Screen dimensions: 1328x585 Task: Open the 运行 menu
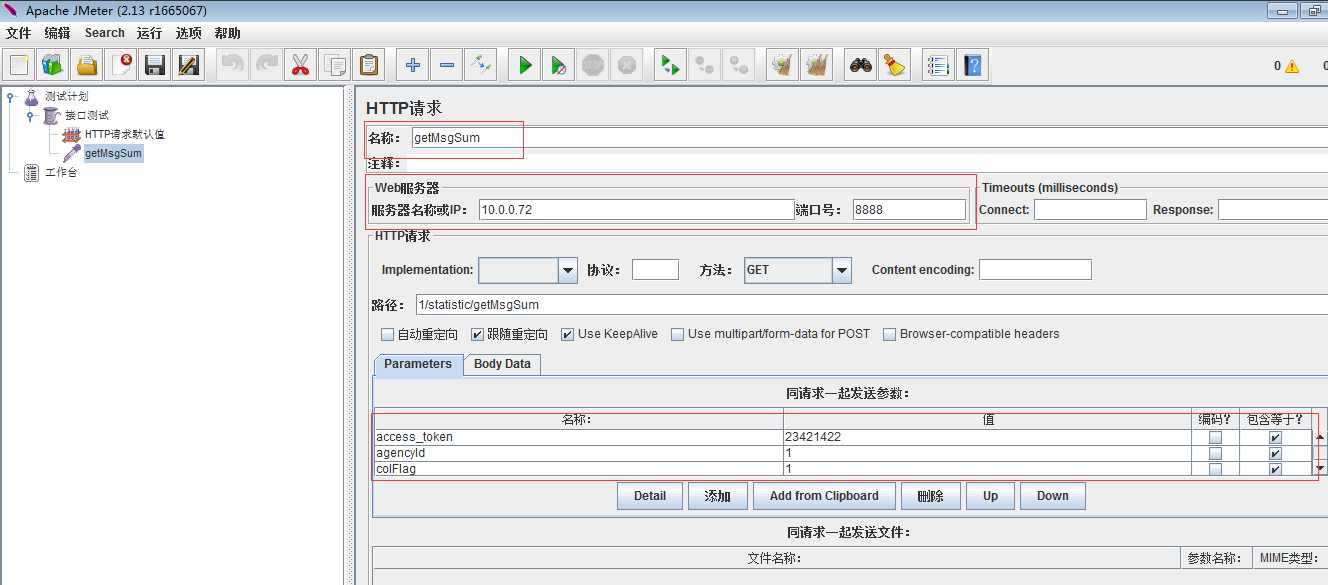pos(150,33)
